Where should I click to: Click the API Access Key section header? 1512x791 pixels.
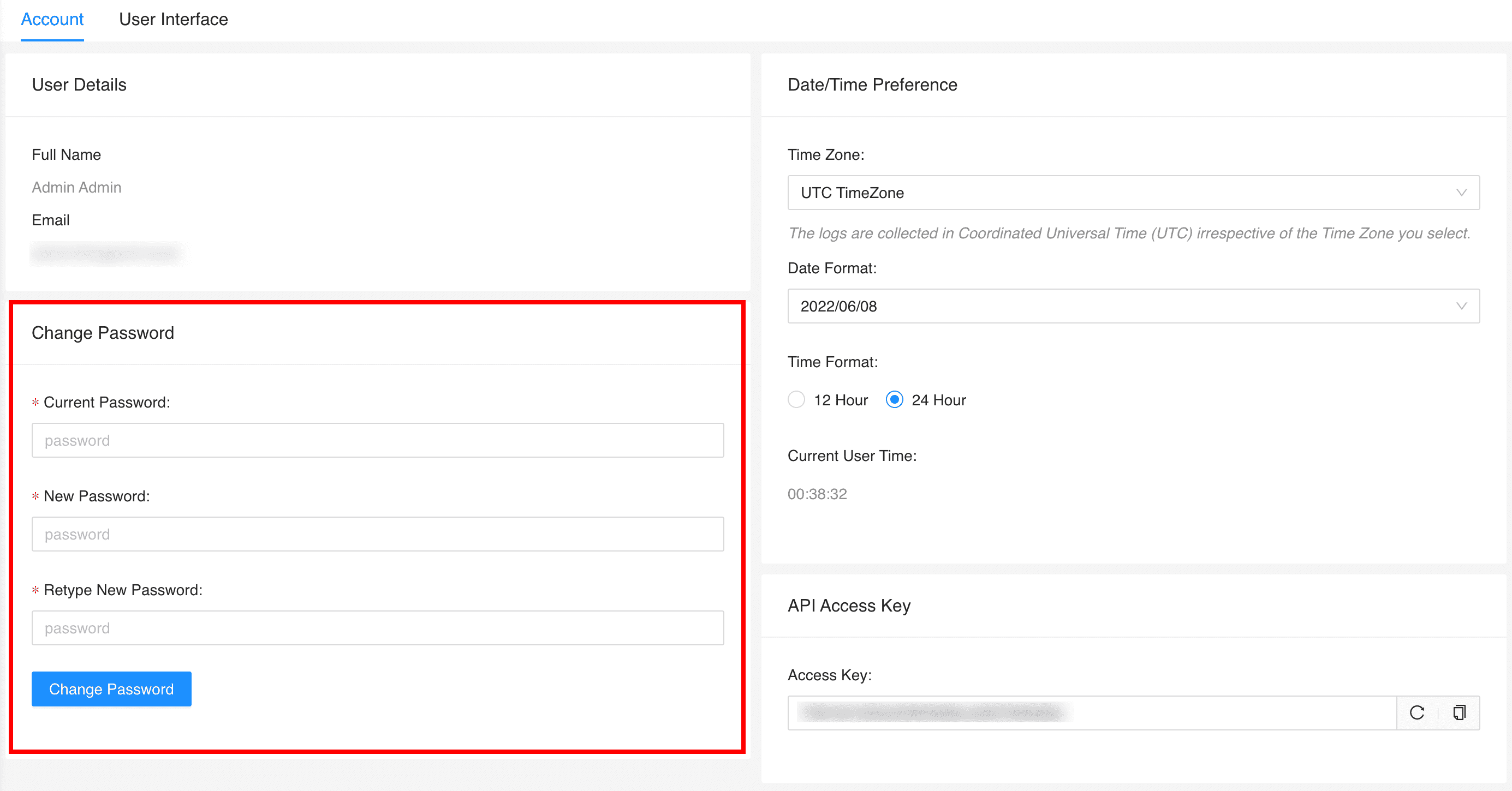click(x=849, y=606)
